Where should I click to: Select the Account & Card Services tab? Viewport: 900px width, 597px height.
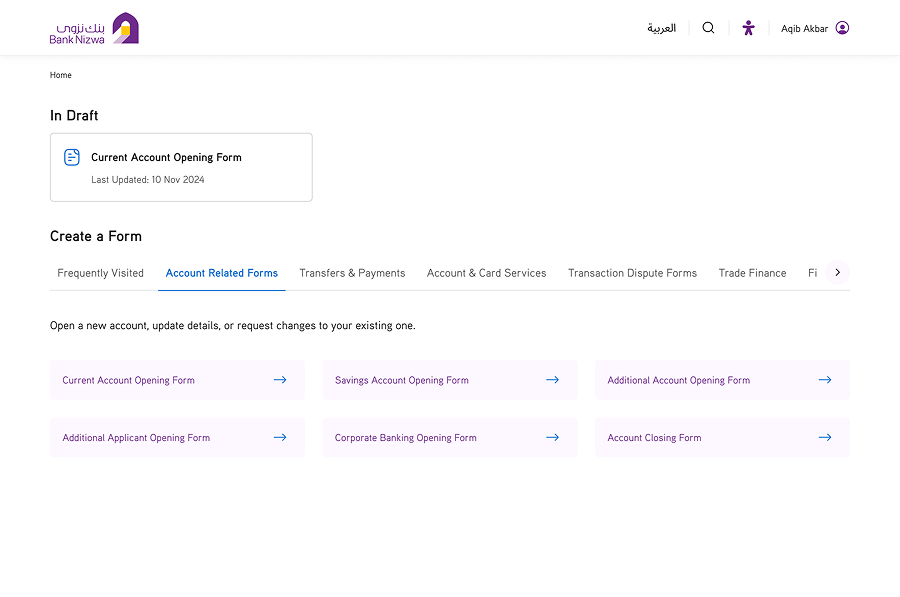click(486, 273)
